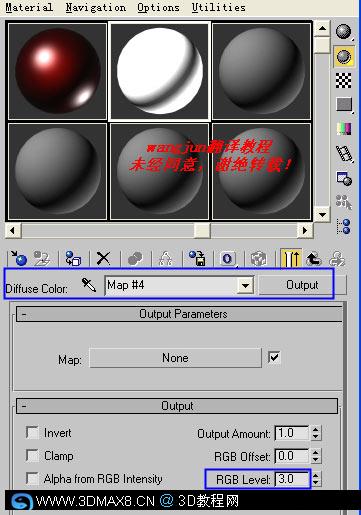Click sample slots scroll up arrow
Viewport: 361px width, 515px height.
[x=322, y=28]
